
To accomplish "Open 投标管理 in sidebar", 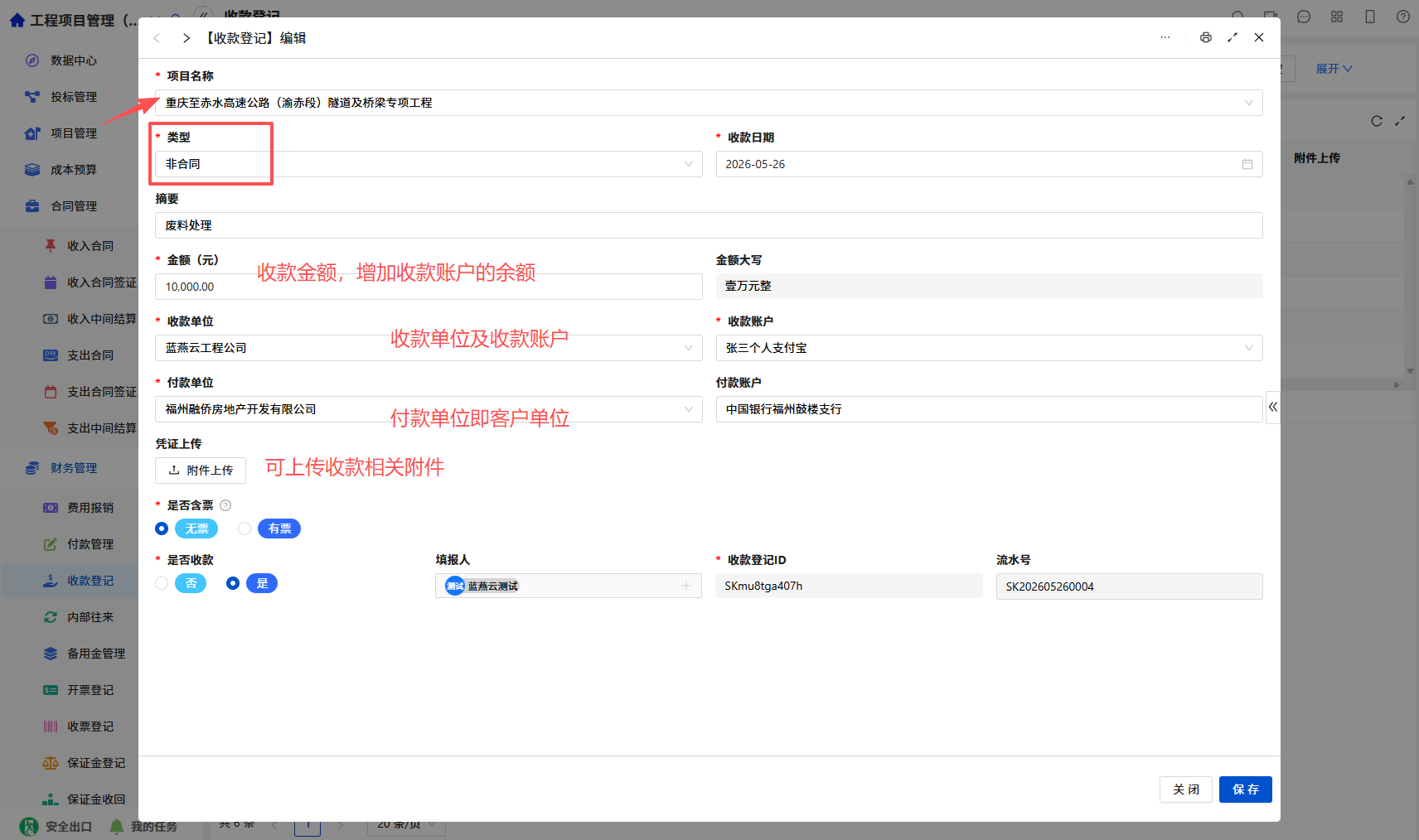I will [73, 97].
